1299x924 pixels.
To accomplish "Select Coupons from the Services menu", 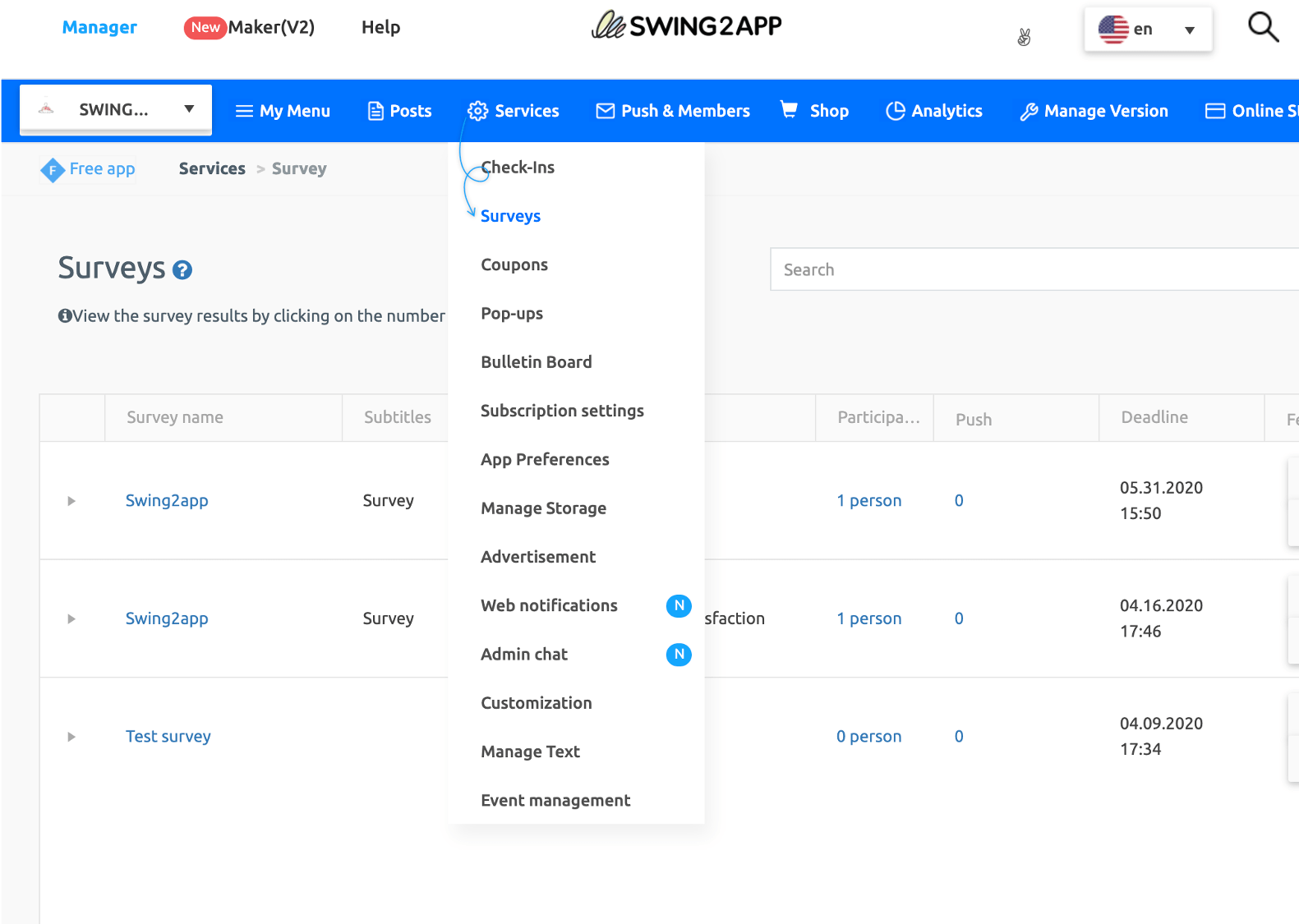I will click(x=514, y=264).
